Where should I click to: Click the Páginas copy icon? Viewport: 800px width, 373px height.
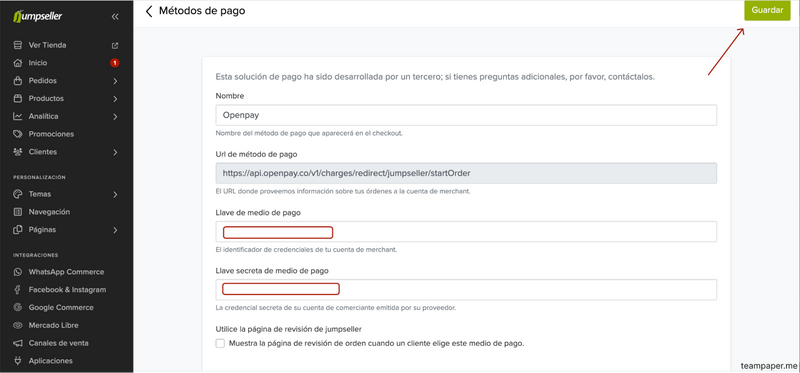(18, 230)
